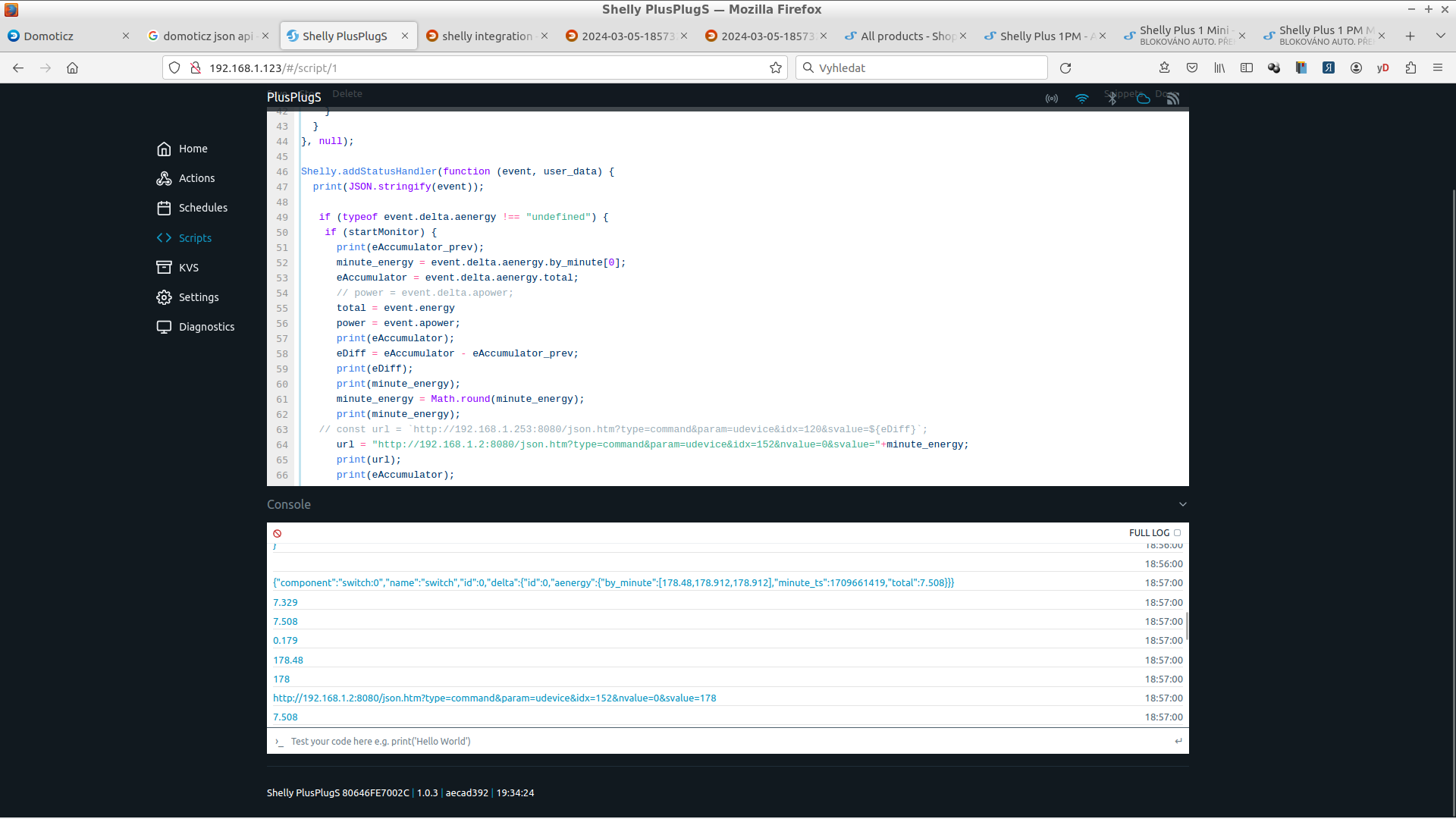The width and height of the screenshot is (1456, 819).
Task: Clear the console with the red icon
Action: pos(278,534)
